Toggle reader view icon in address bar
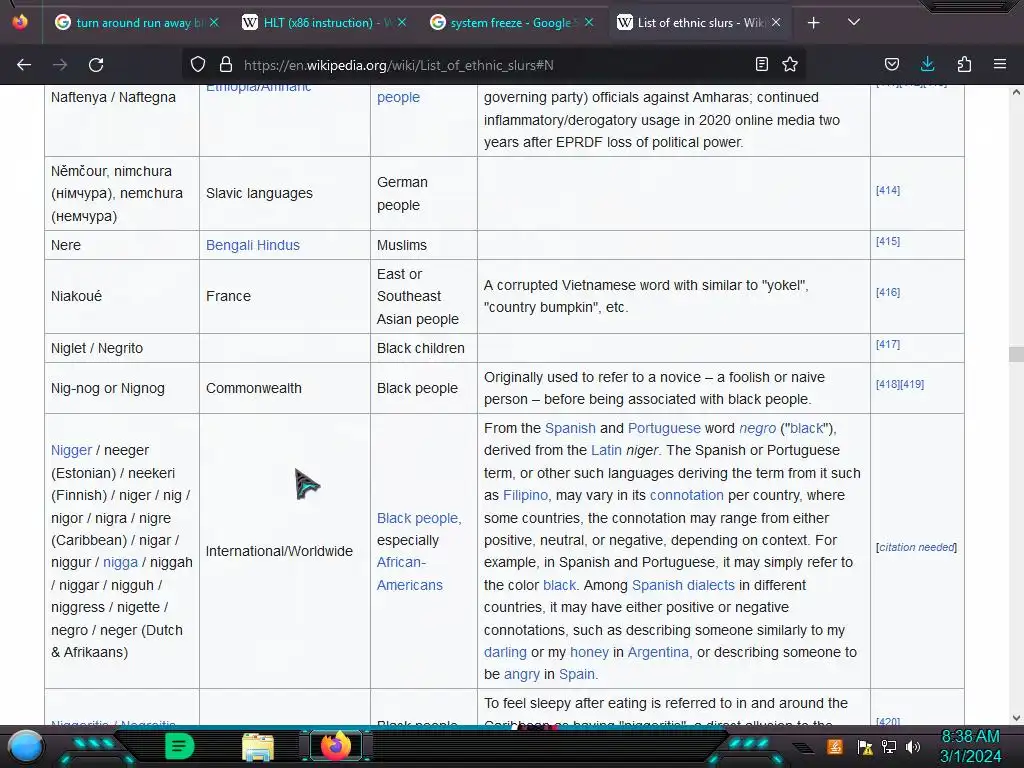Viewport: 1024px width, 768px height. tap(761, 64)
